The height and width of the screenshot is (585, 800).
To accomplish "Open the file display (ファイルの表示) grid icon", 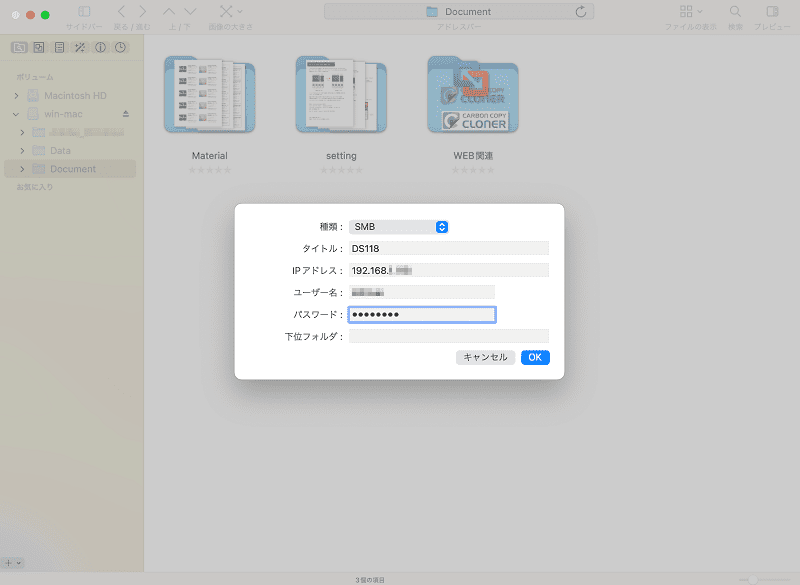I will pyautogui.click(x=686, y=11).
